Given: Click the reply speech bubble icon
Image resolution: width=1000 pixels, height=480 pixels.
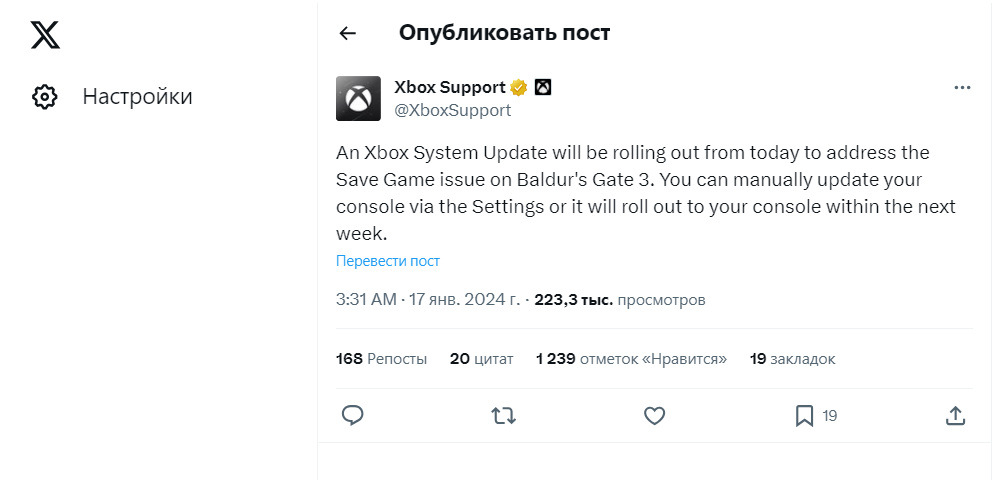Looking at the screenshot, I should pos(352,415).
